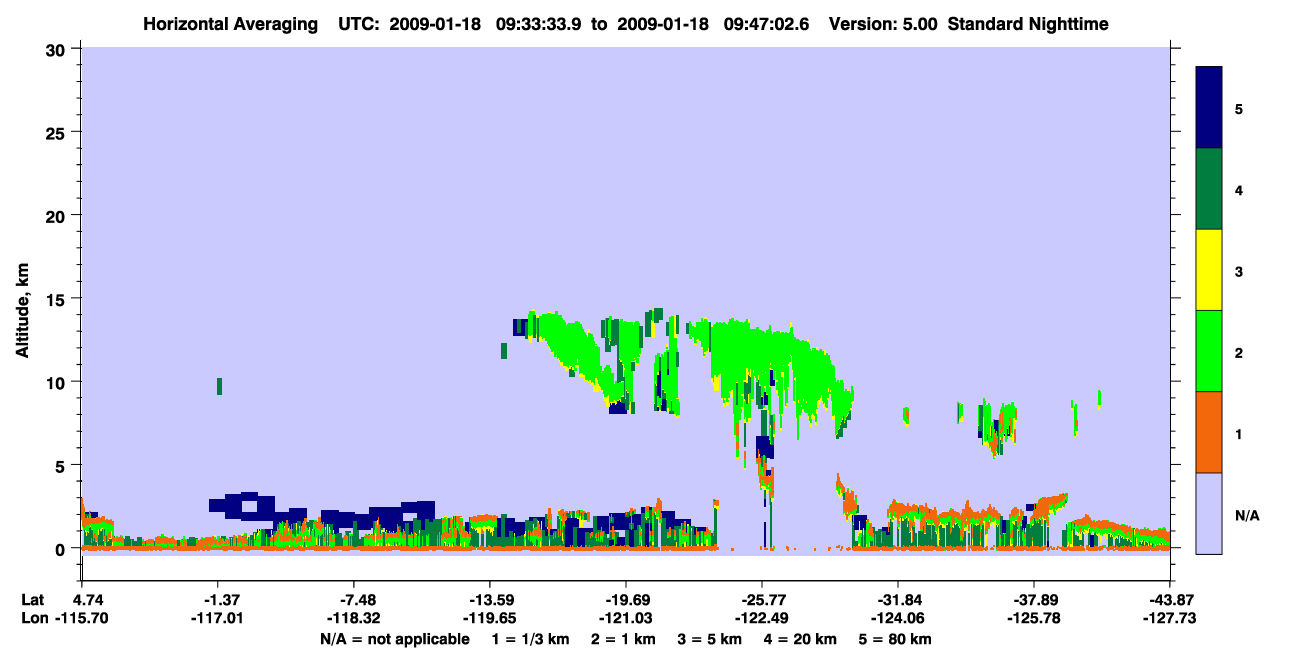
Task: Click the latitude value -25.77
Action: (761, 600)
